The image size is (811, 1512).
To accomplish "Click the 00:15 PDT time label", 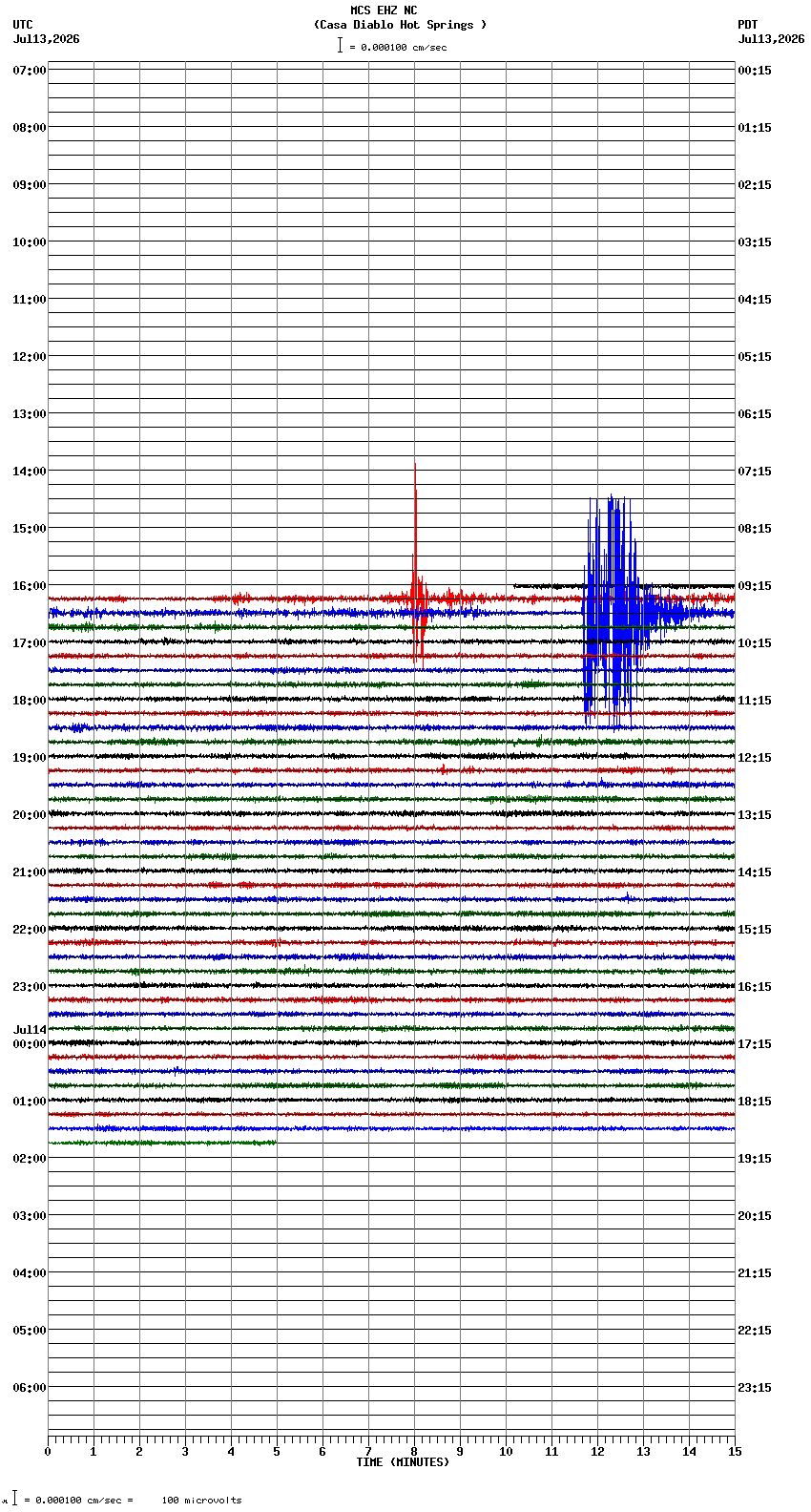I will [x=755, y=71].
